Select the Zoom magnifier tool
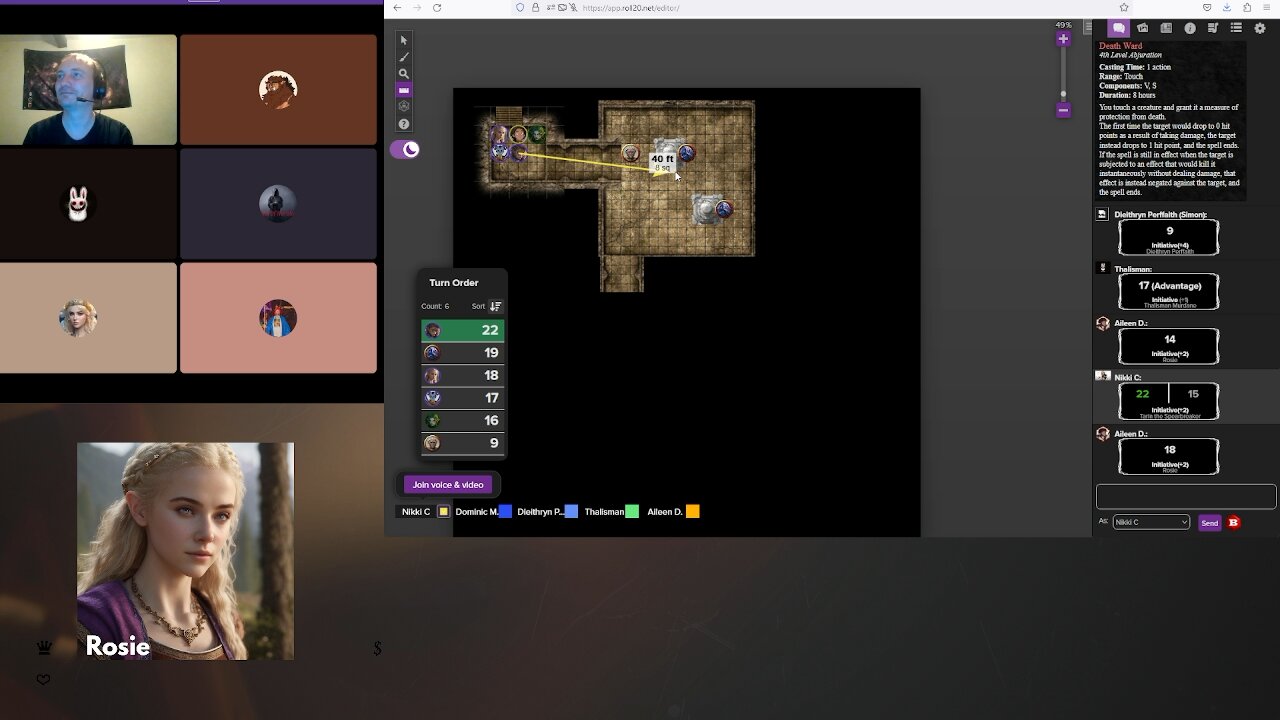The height and width of the screenshot is (720, 1280). [404, 73]
